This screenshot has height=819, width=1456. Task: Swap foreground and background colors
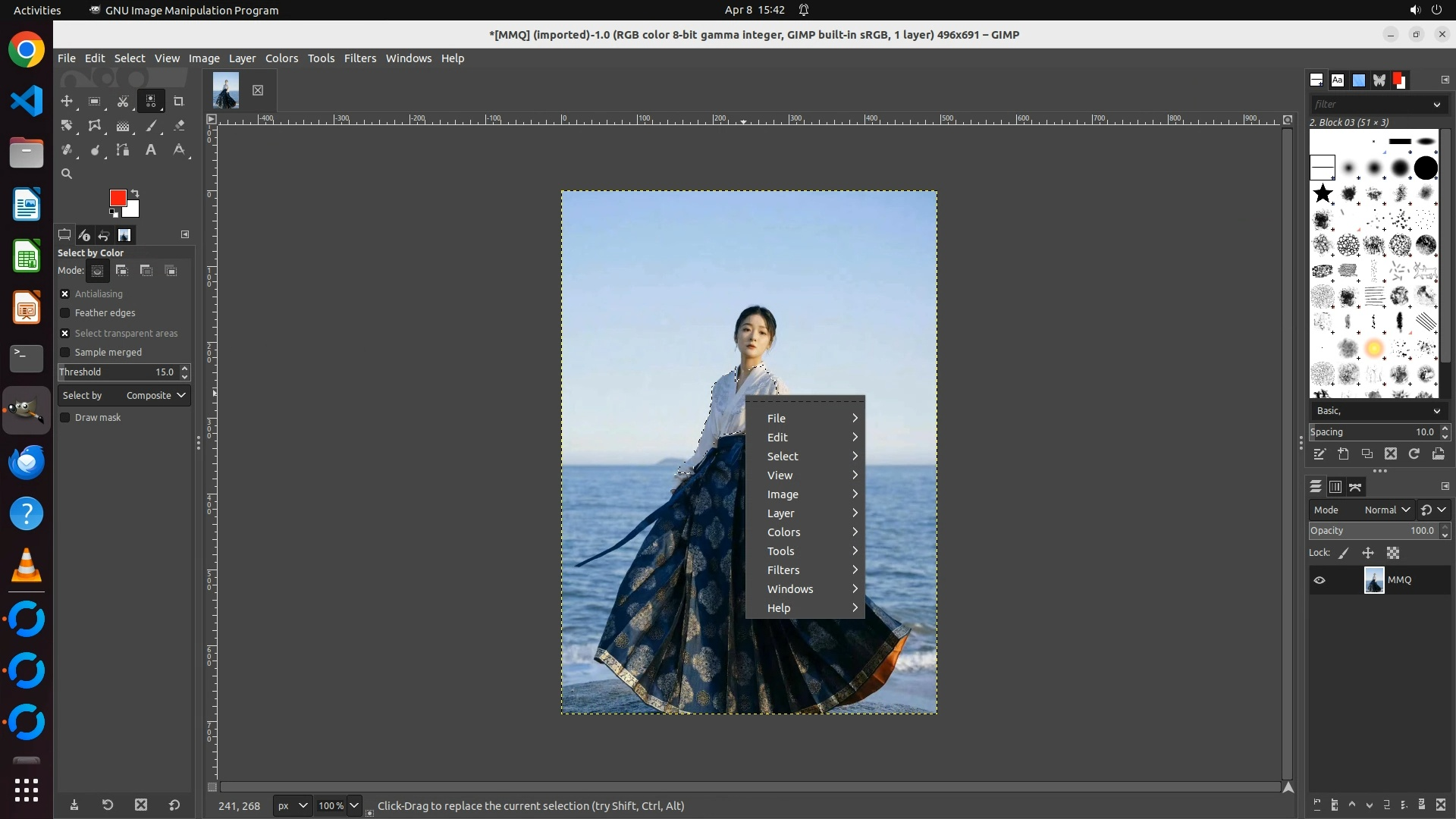click(x=135, y=193)
